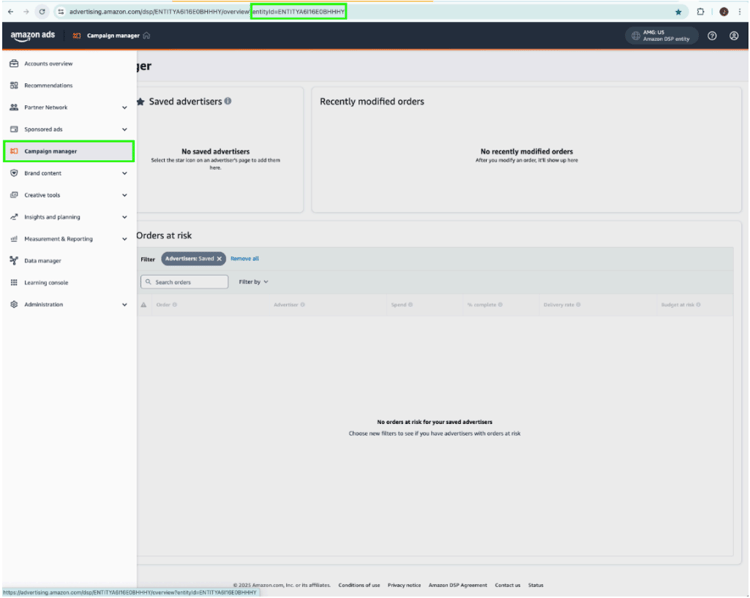Click the warning triangle column header
This screenshot has height=598, width=750.
point(143,305)
